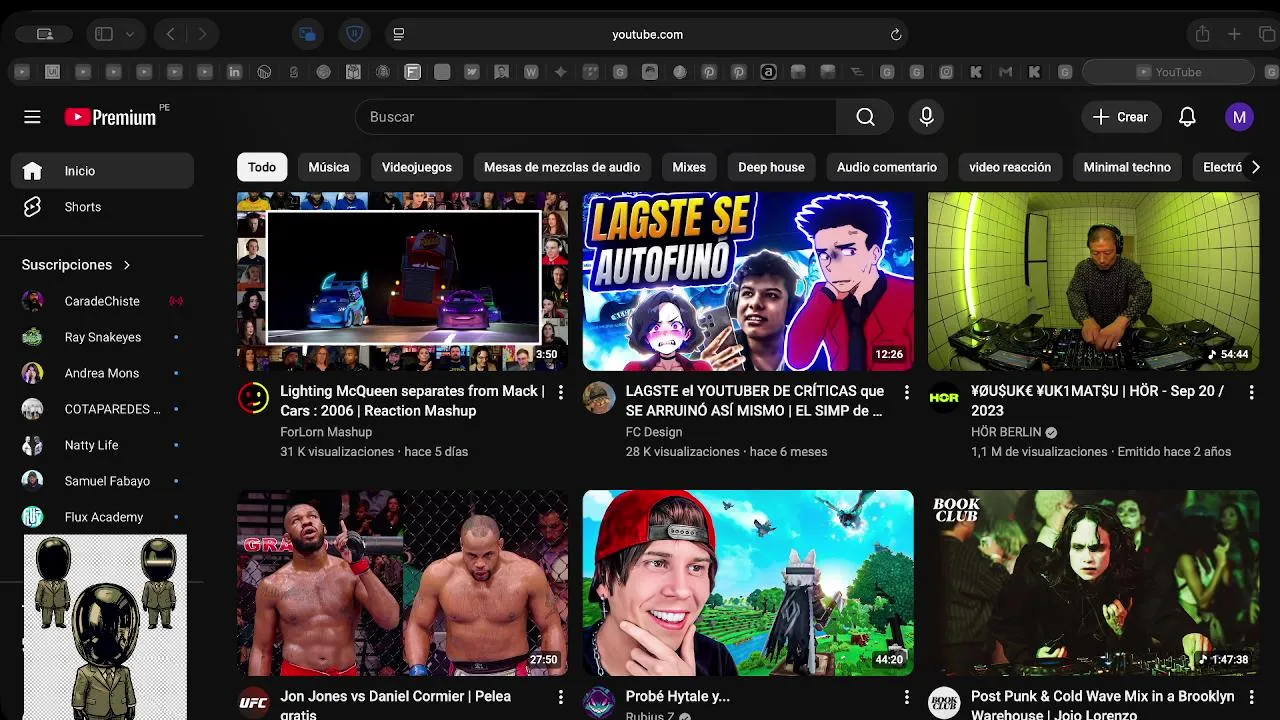
Task: Open a new tab with plus icon
Action: click(x=1234, y=34)
